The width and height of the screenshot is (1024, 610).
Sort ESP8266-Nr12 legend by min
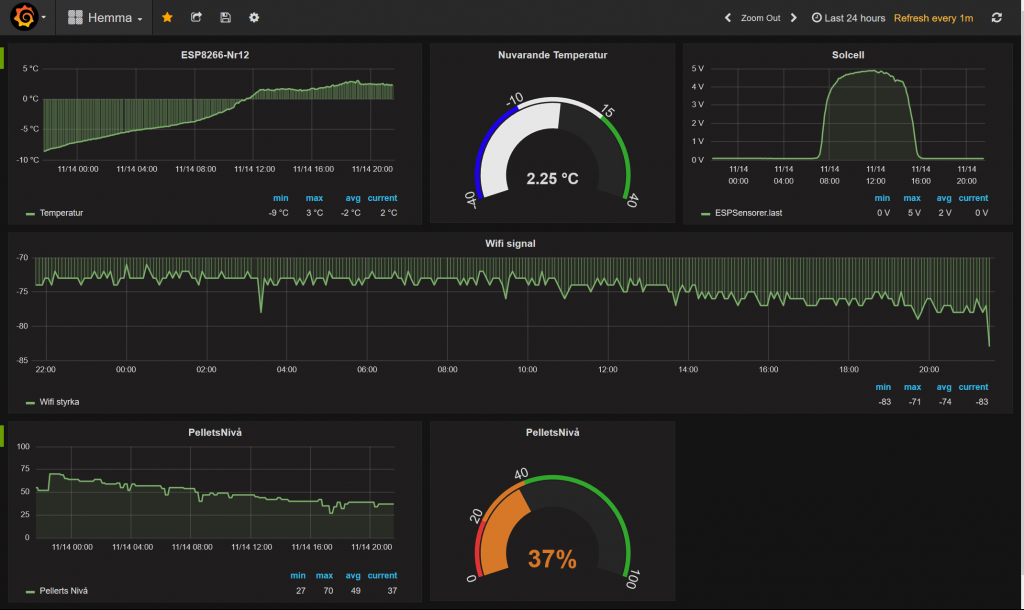[x=281, y=198]
